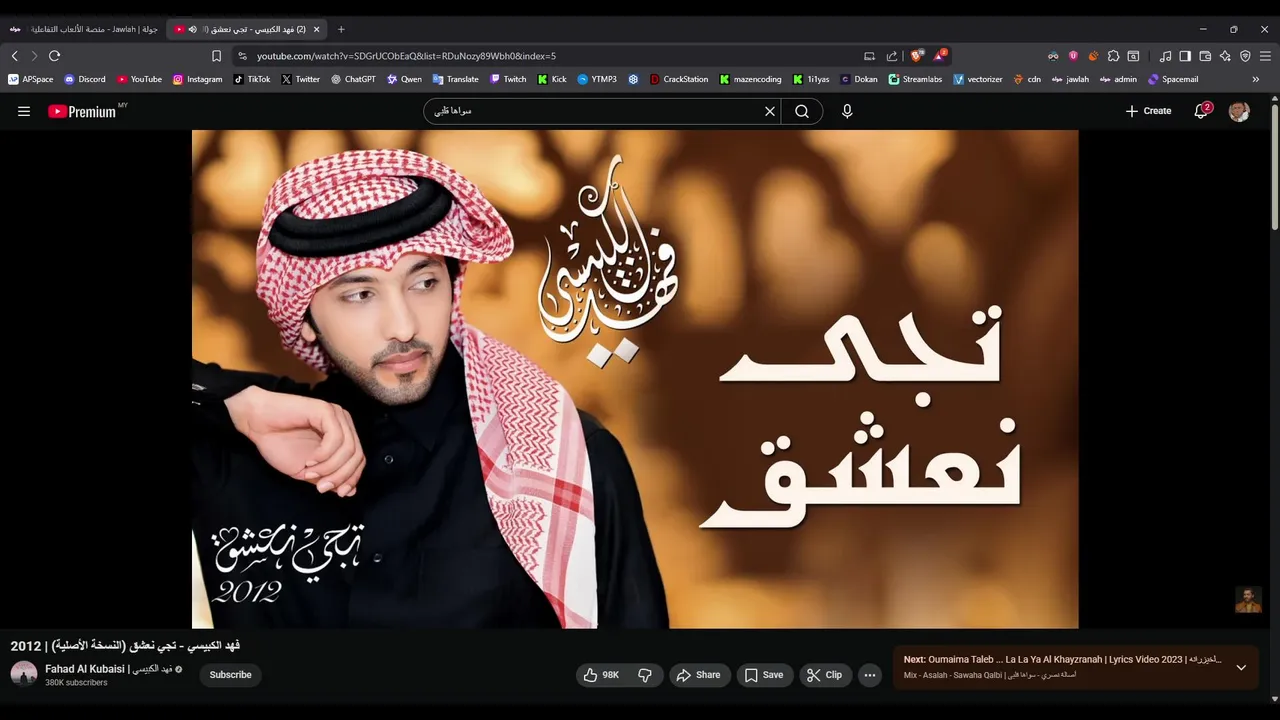
Task: Toggle picture-in-picture icon in address bar
Action: [869, 56]
